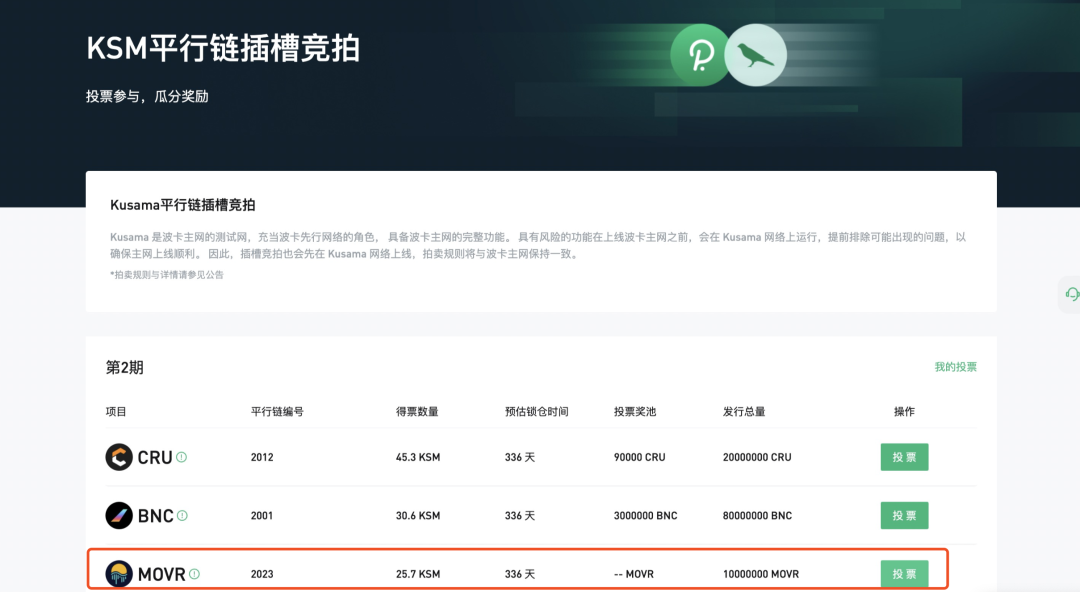
Task: Click the 第2期 round heading
Action: coord(125,367)
